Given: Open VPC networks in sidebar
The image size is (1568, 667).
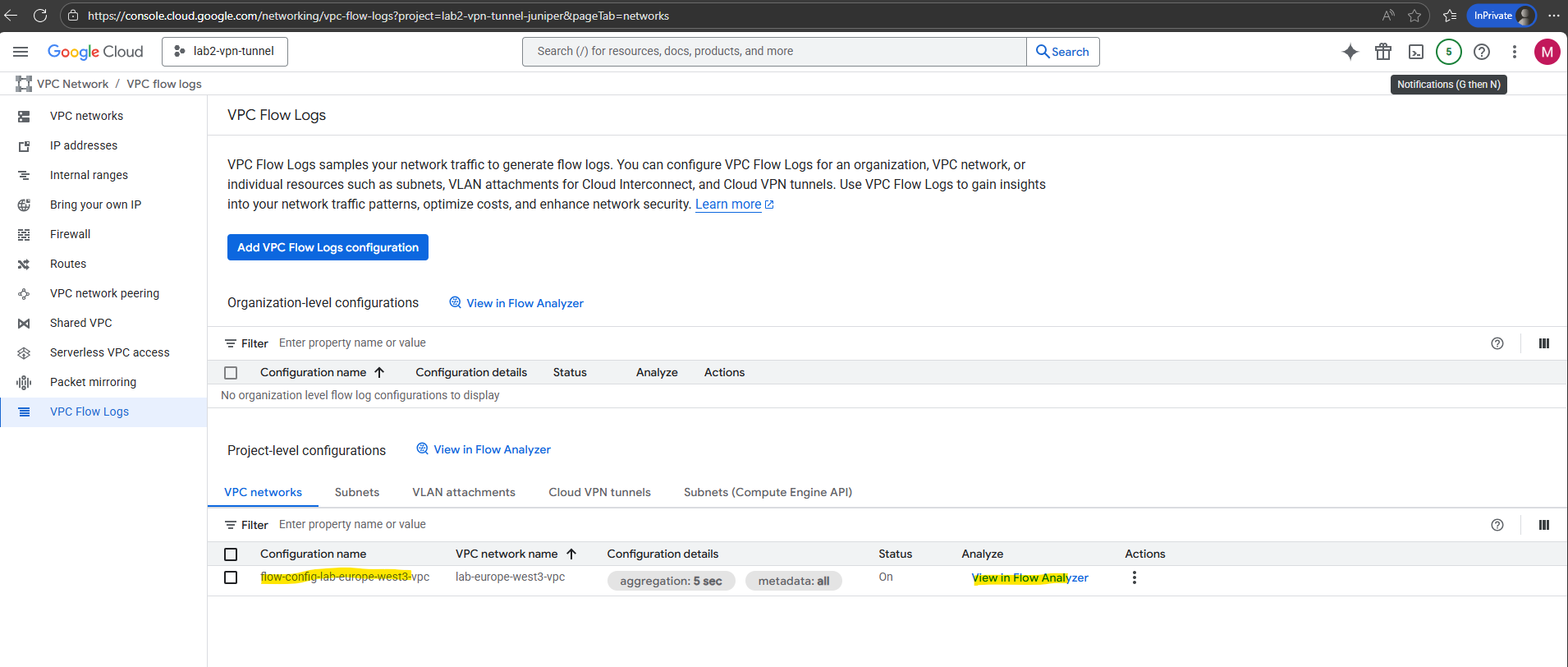Looking at the screenshot, I should [103, 117].
